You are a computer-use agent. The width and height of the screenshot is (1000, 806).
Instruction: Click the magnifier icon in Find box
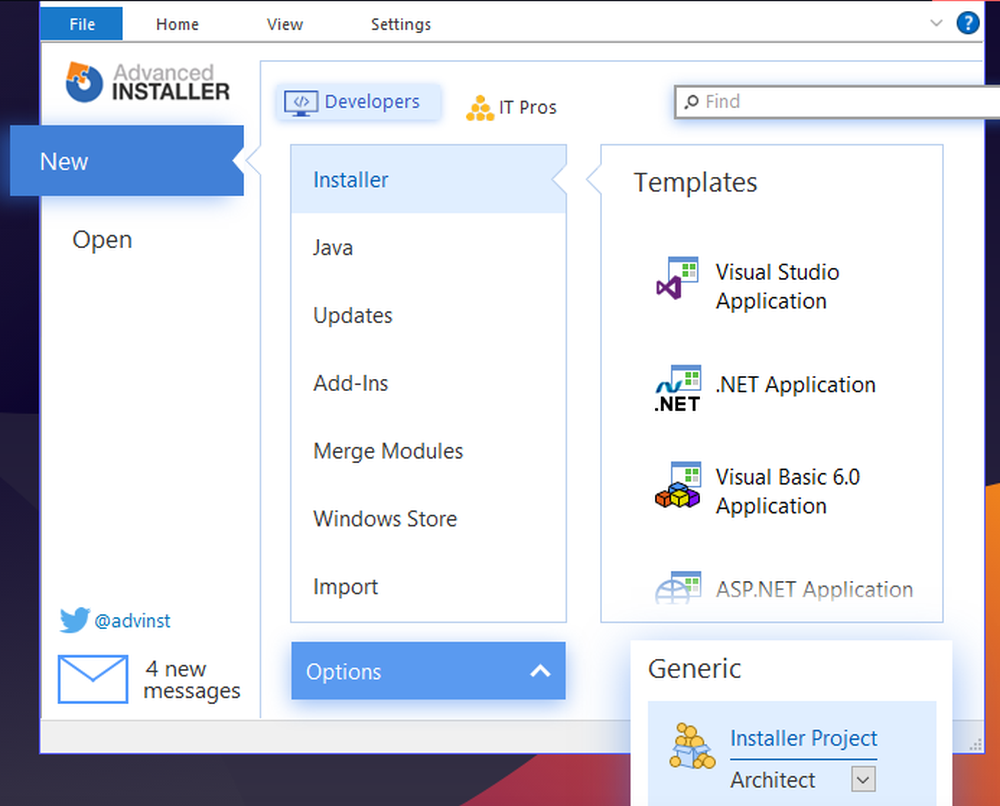[x=691, y=102]
